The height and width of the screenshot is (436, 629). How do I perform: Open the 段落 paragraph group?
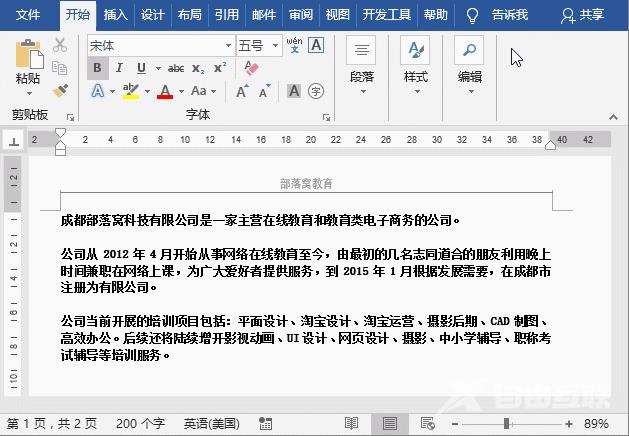[361, 65]
